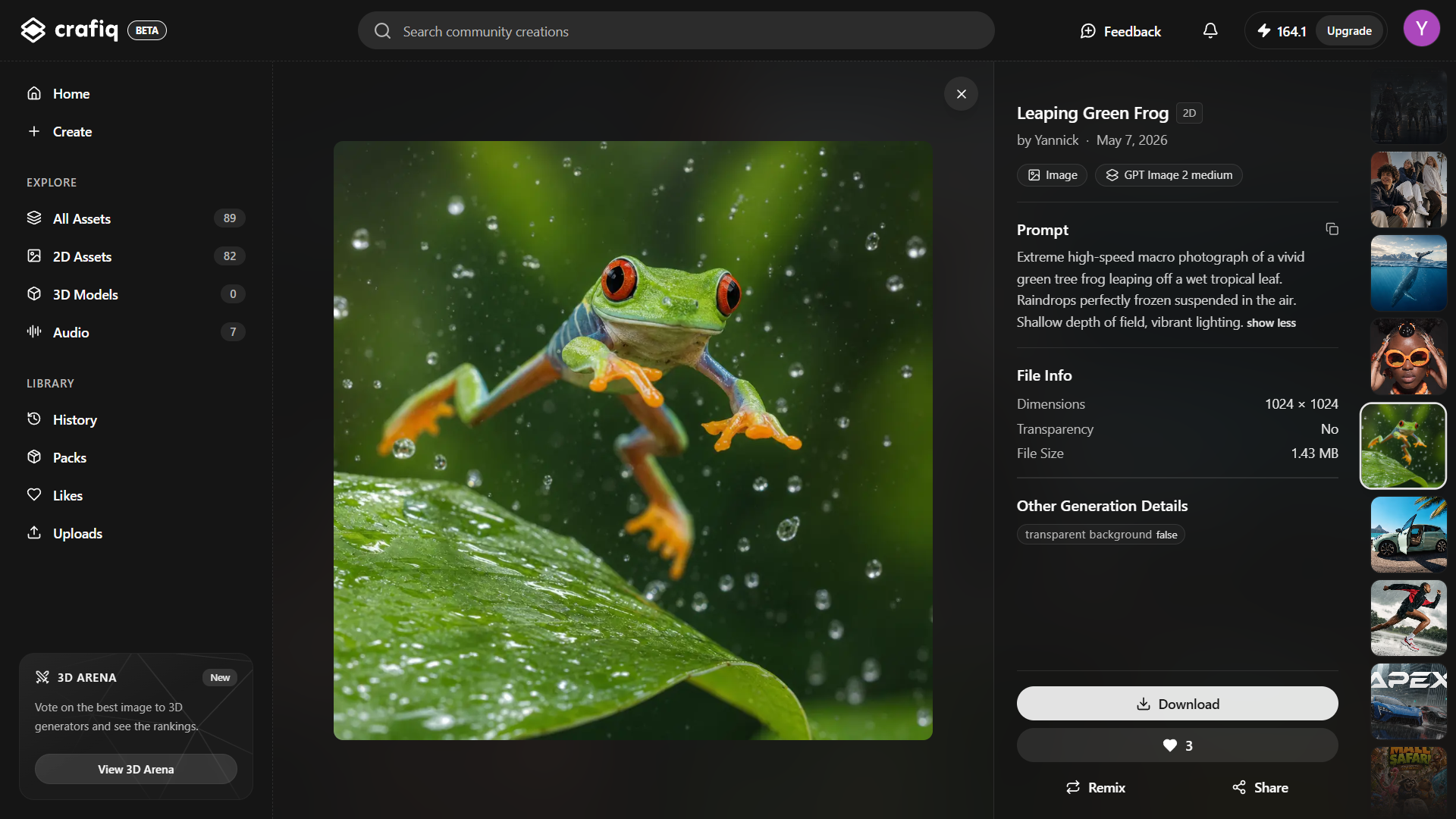
Task: Select 3D Models menu item
Action: [x=136, y=294]
